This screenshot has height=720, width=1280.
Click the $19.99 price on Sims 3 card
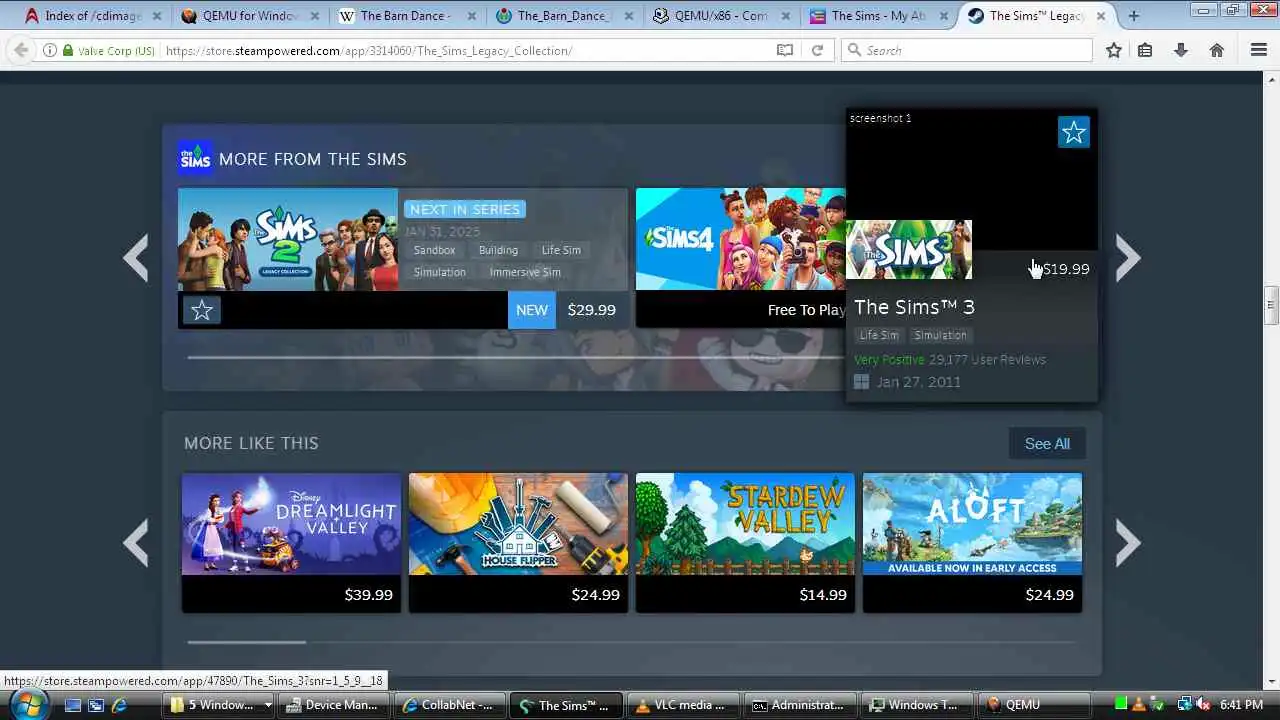tap(1065, 269)
